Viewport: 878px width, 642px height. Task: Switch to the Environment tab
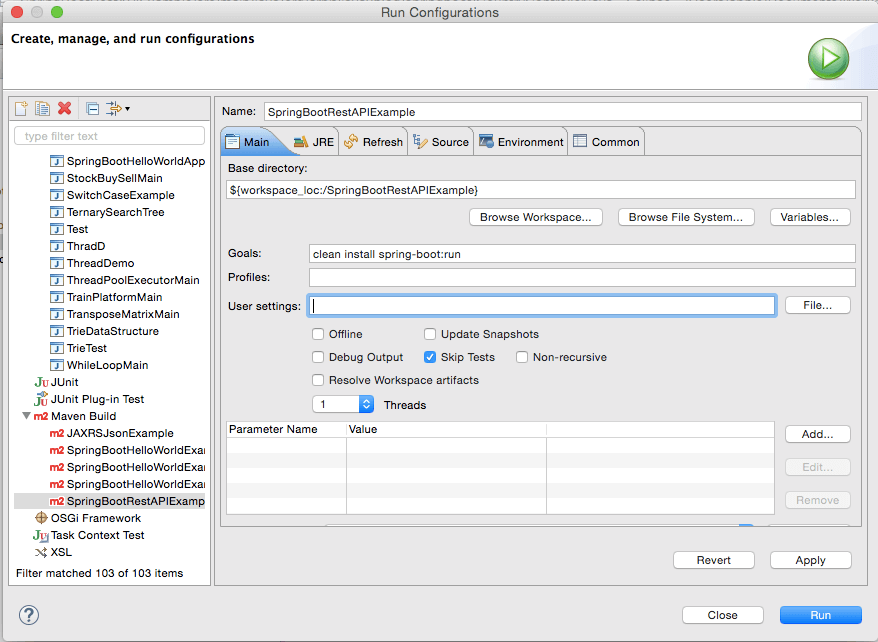click(x=521, y=142)
